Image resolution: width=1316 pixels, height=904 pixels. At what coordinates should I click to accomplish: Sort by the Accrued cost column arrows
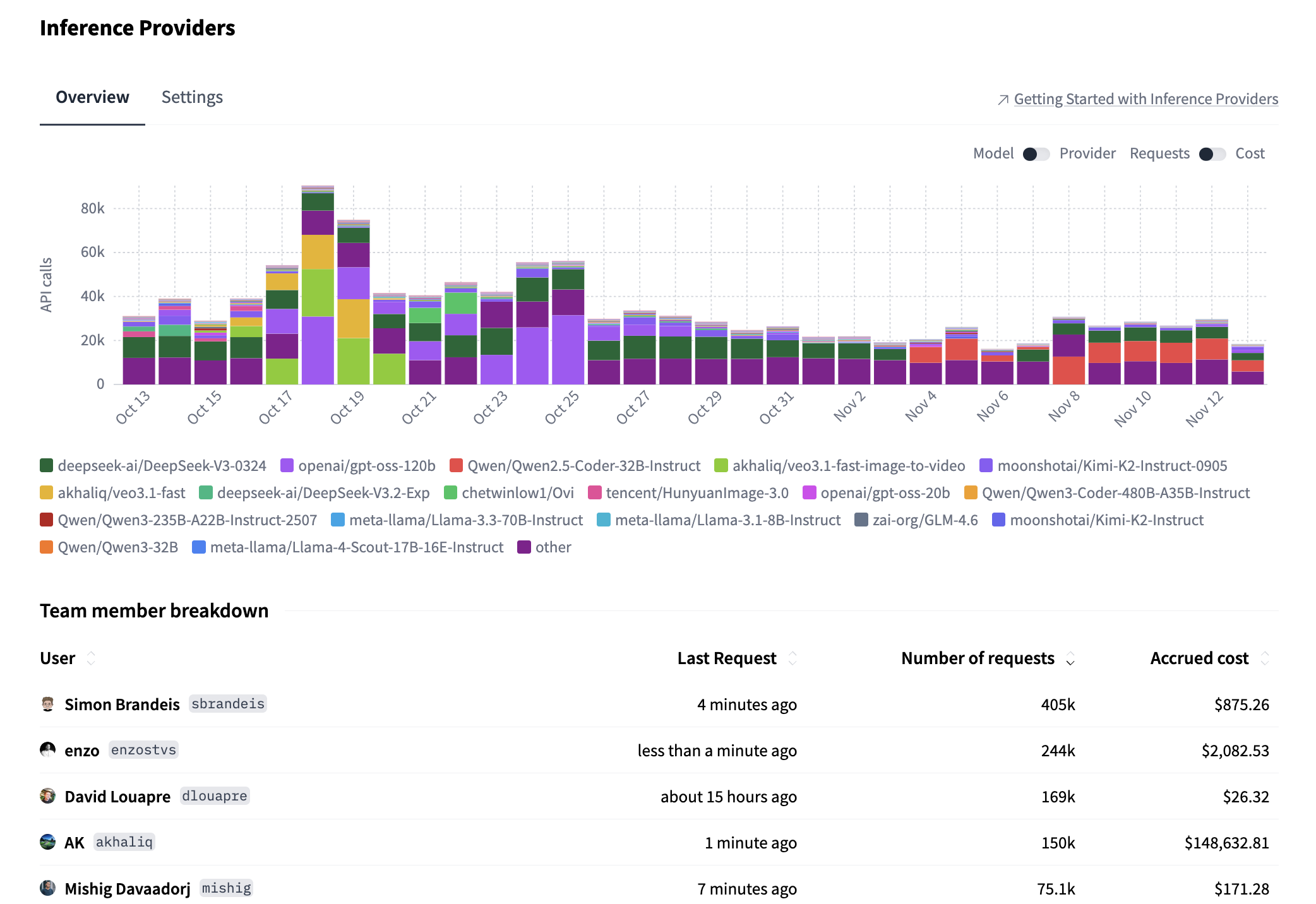click(1265, 658)
